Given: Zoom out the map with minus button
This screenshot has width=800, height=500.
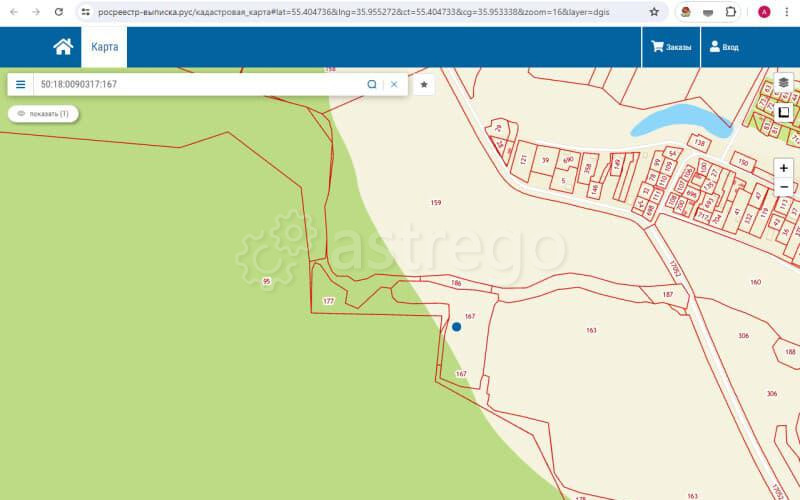Looking at the screenshot, I should click(x=783, y=187).
